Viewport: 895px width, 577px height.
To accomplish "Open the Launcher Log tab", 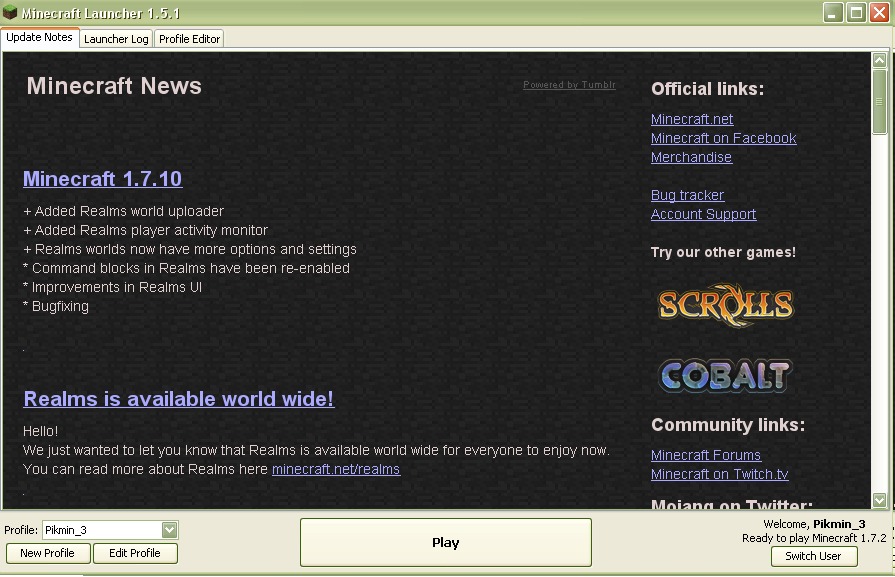I will point(116,39).
